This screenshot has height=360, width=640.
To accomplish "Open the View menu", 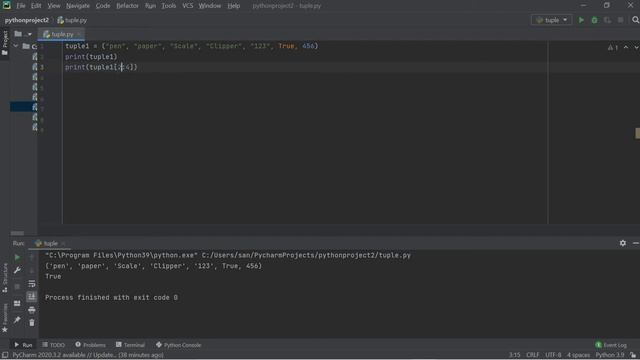I will (x=54, y=6).
